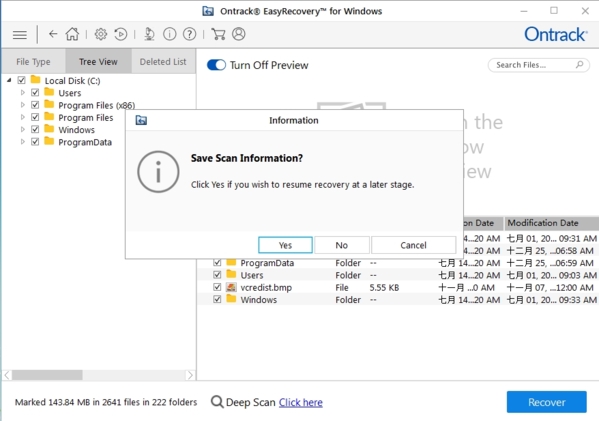599x421 pixels.
Task: Expand the Program Files (x86) node
Action: coord(23,105)
